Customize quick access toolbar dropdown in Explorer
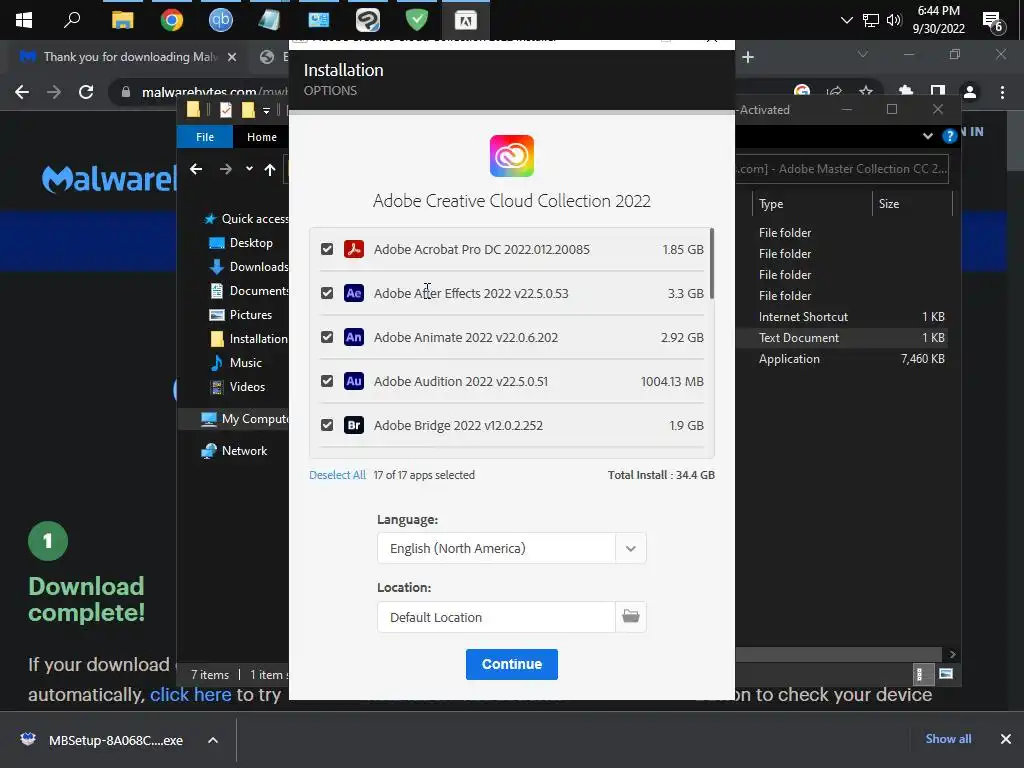Screen dimensions: 1024x768 tap(266, 110)
